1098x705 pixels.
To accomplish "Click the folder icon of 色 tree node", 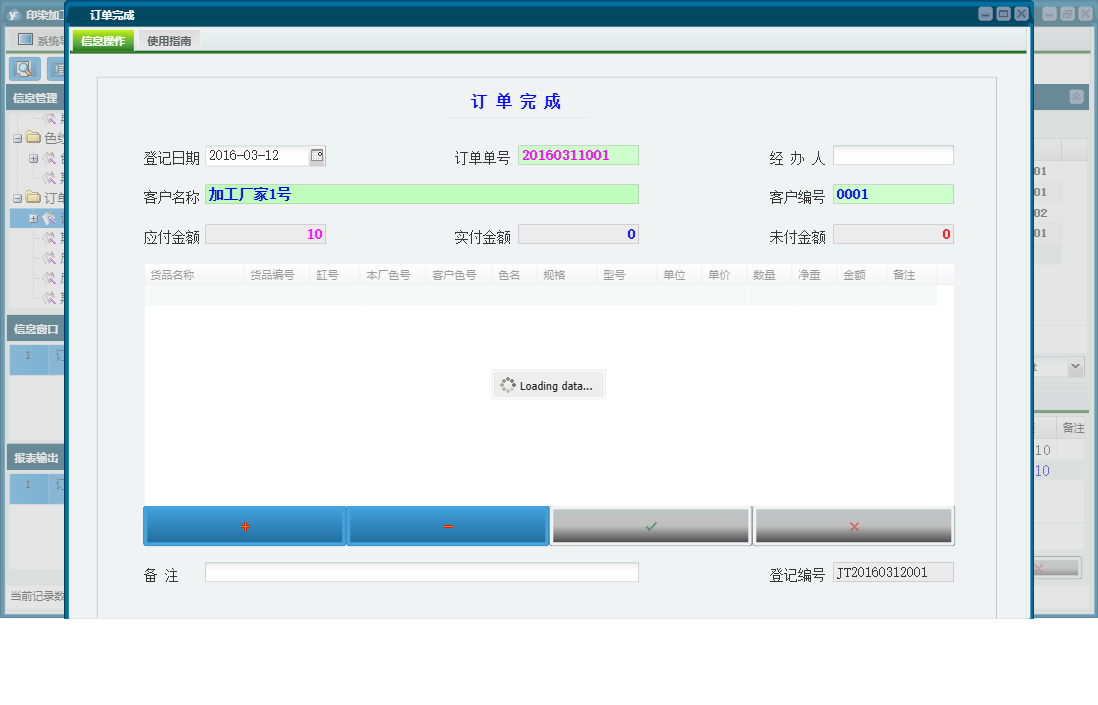I will click(33, 137).
